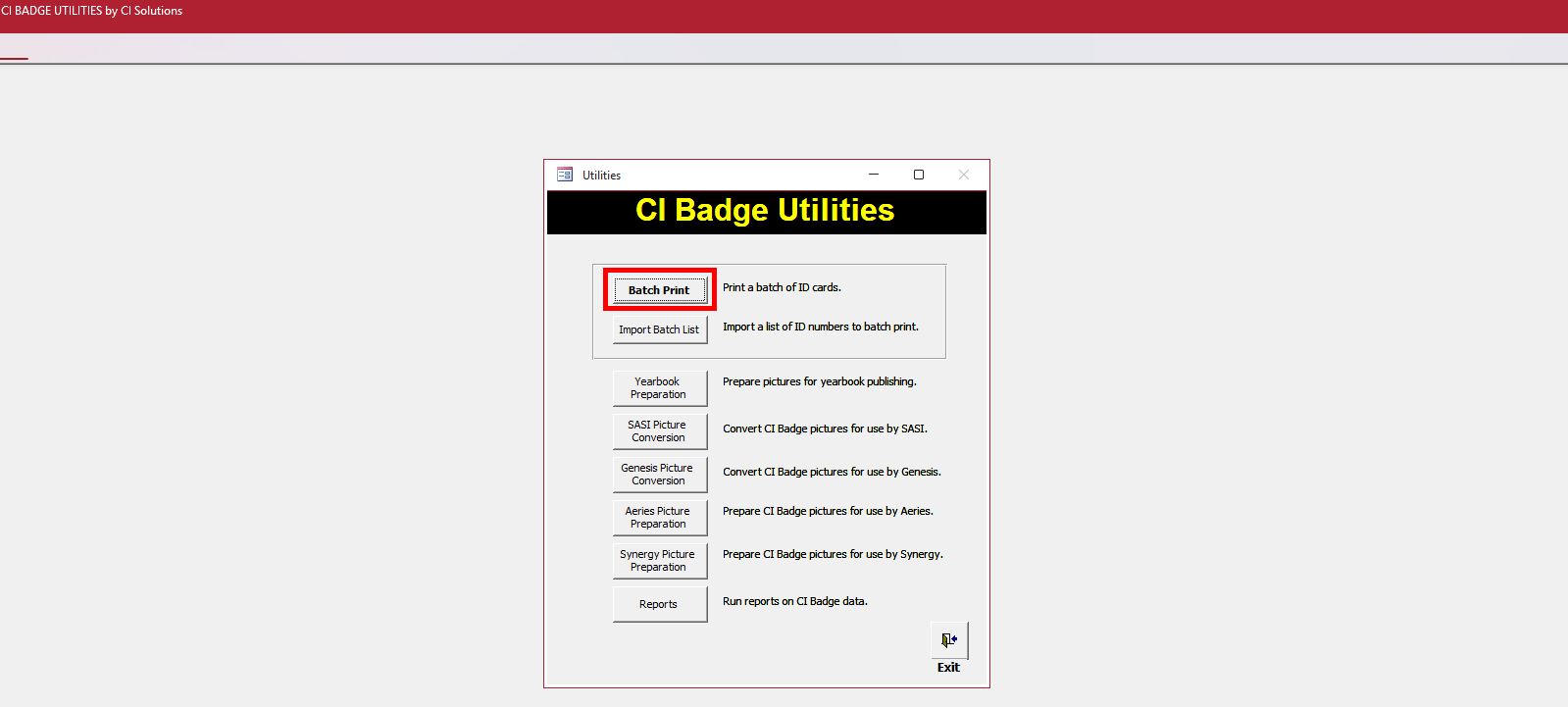Viewport: 1568px width, 707px height.
Task: Click 'Prepare CI Badge pictures for use by Aeries.'
Action: pyautogui.click(x=828, y=511)
